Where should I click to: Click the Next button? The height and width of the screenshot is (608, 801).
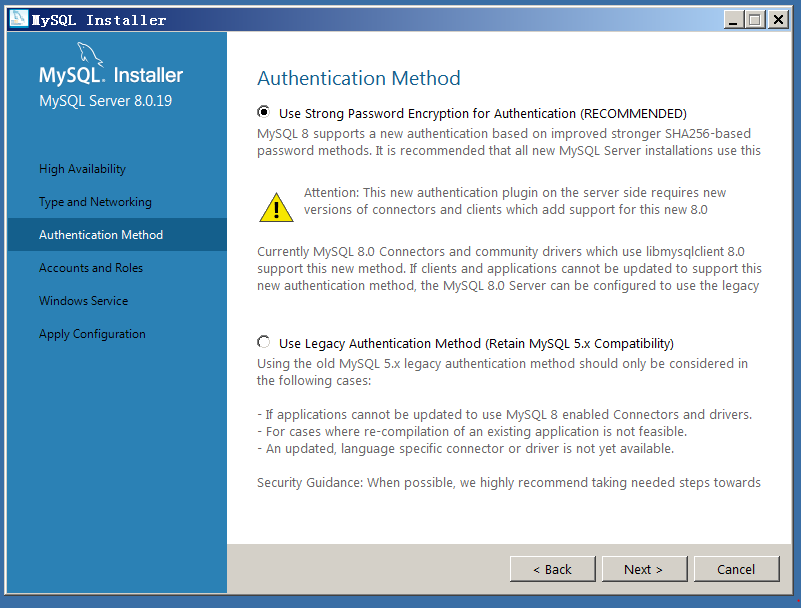644,569
